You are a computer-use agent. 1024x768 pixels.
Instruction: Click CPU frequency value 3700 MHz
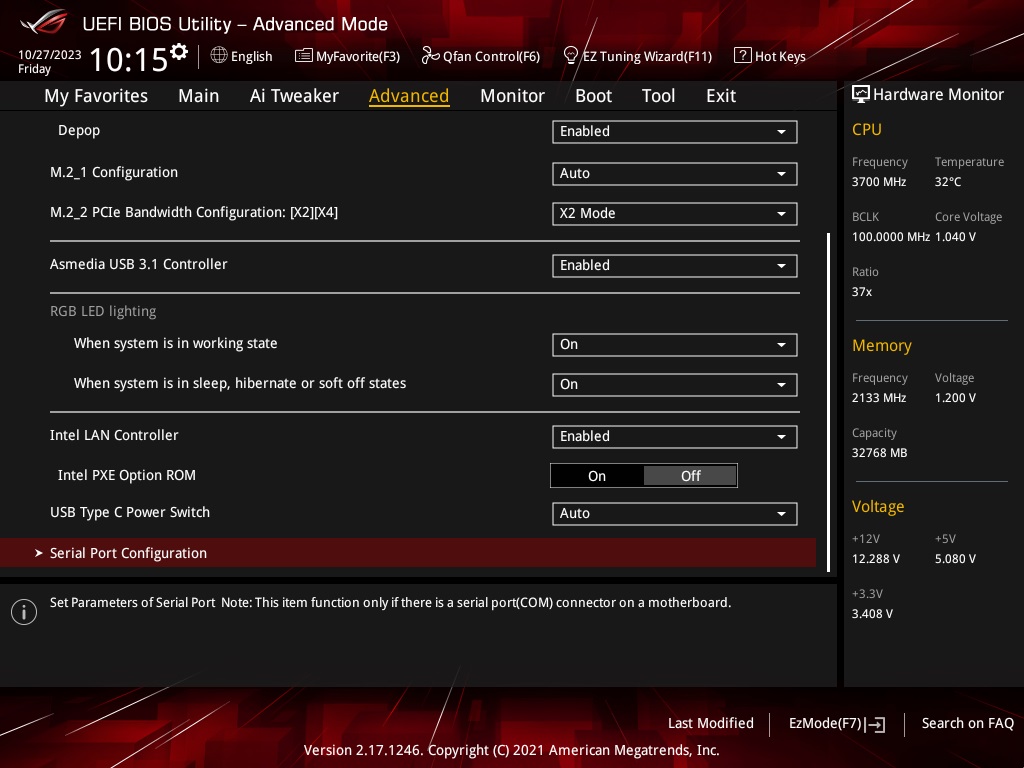(x=879, y=182)
